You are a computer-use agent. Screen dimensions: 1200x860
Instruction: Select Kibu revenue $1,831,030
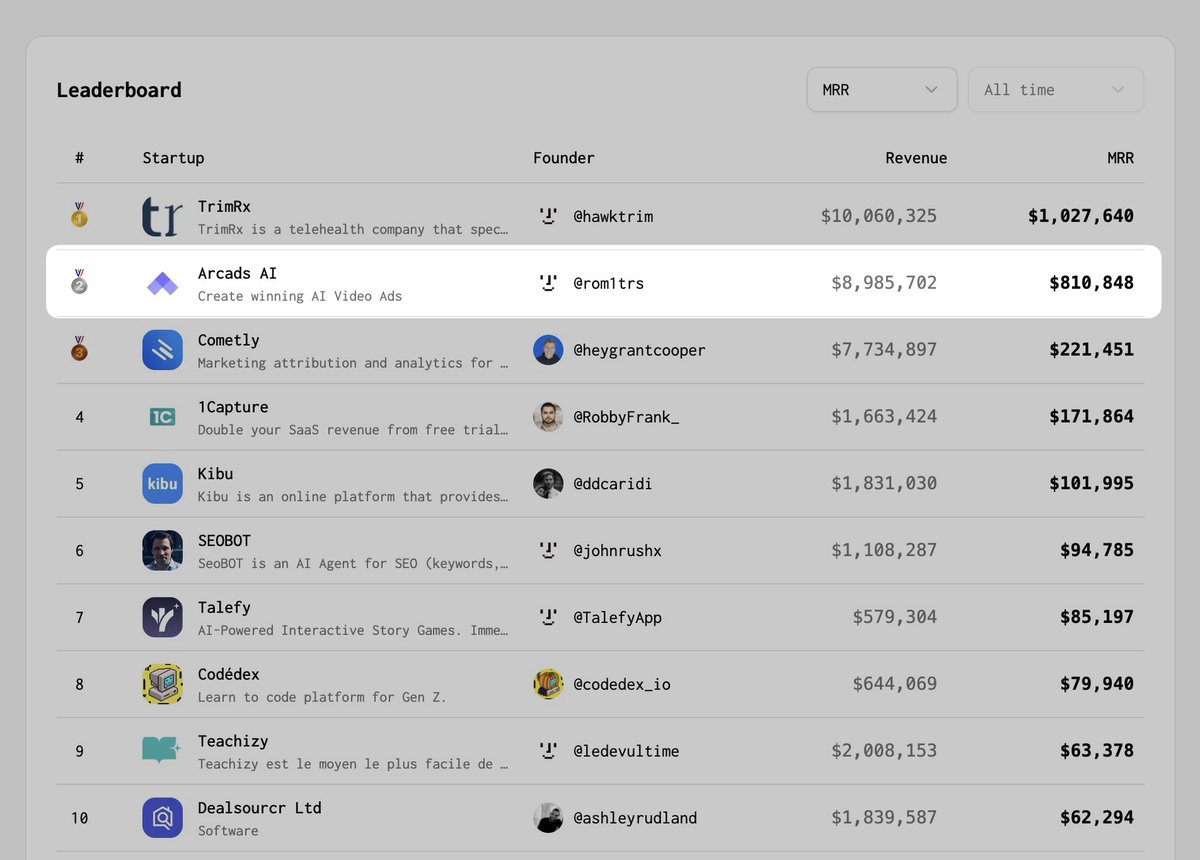point(884,484)
